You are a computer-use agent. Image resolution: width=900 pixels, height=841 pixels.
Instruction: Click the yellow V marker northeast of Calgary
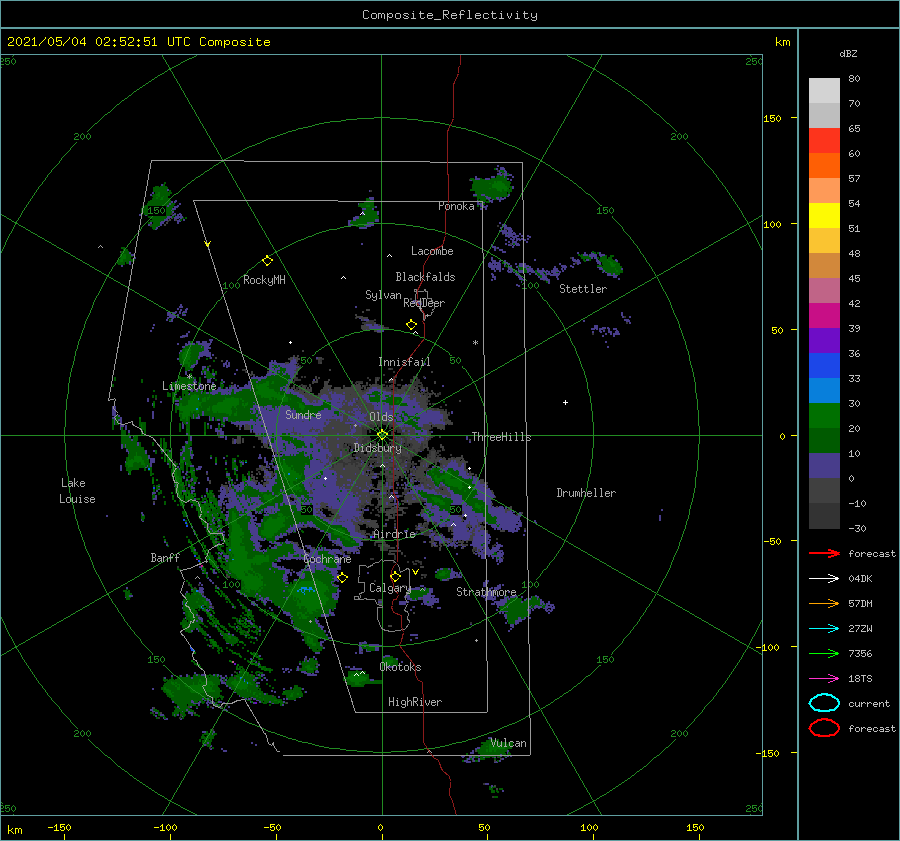click(415, 572)
